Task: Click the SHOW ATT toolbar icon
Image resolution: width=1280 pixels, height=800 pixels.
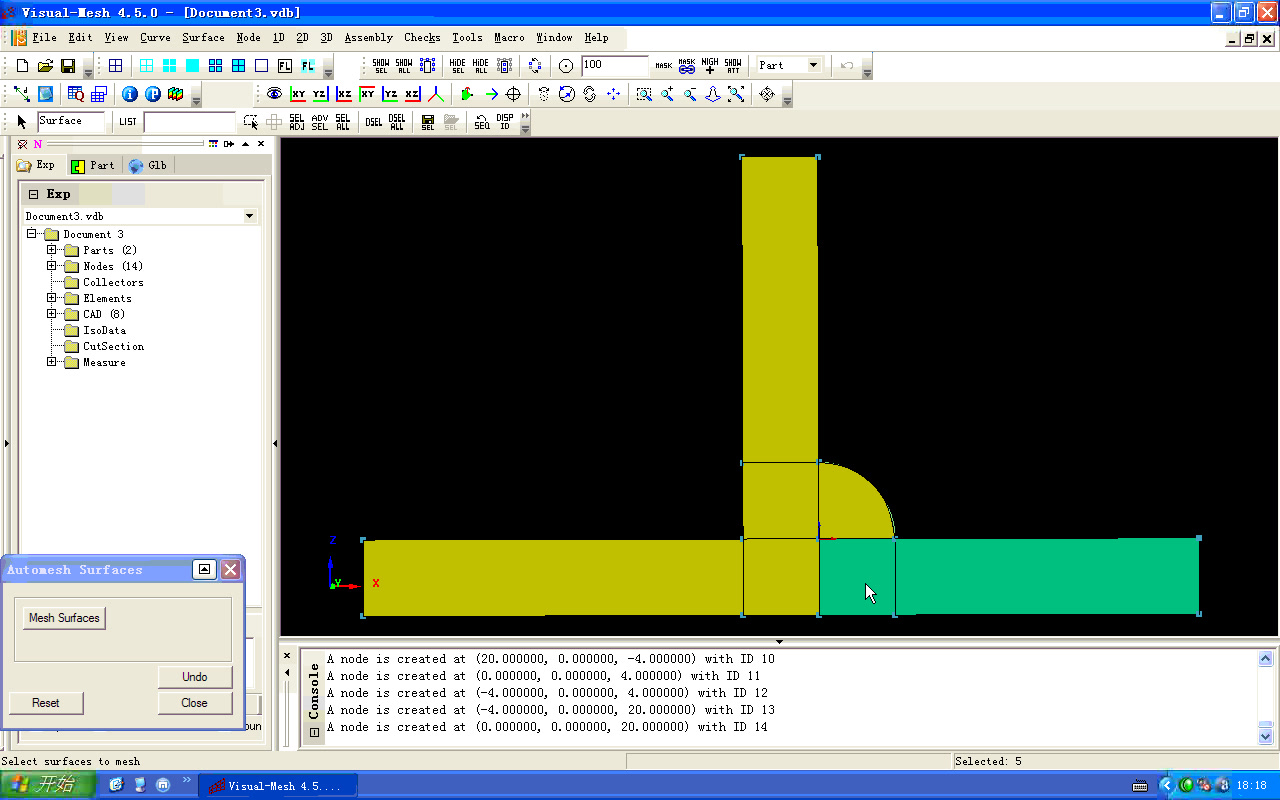Action: 733,66
